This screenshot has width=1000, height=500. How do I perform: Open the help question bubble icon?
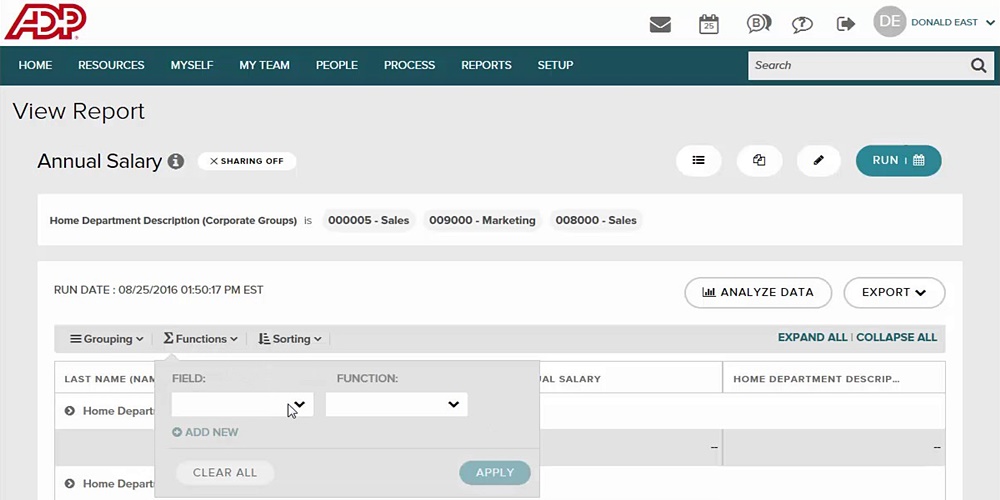click(x=802, y=24)
